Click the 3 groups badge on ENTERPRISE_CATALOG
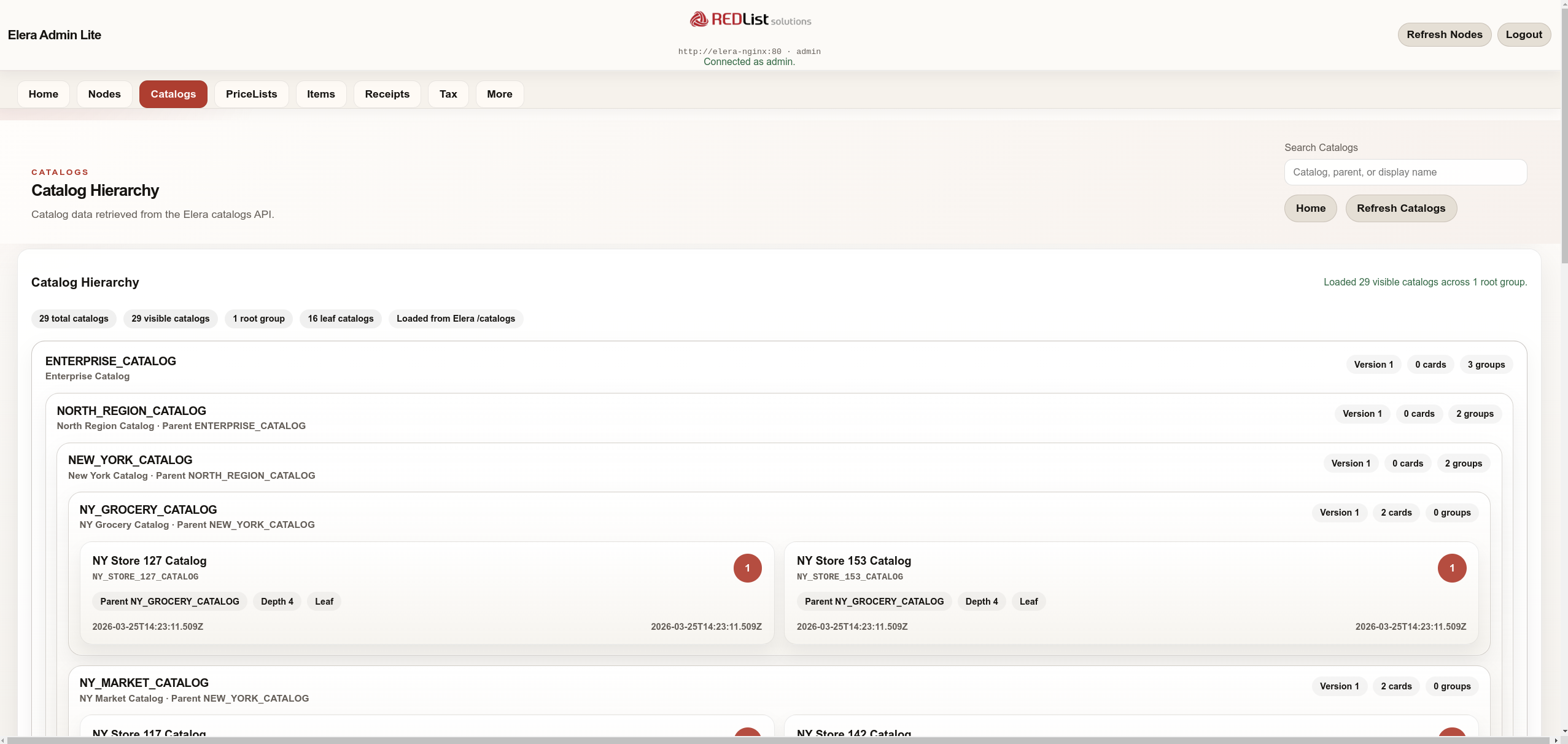Image resolution: width=1568 pixels, height=744 pixels. click(1486, 365)
